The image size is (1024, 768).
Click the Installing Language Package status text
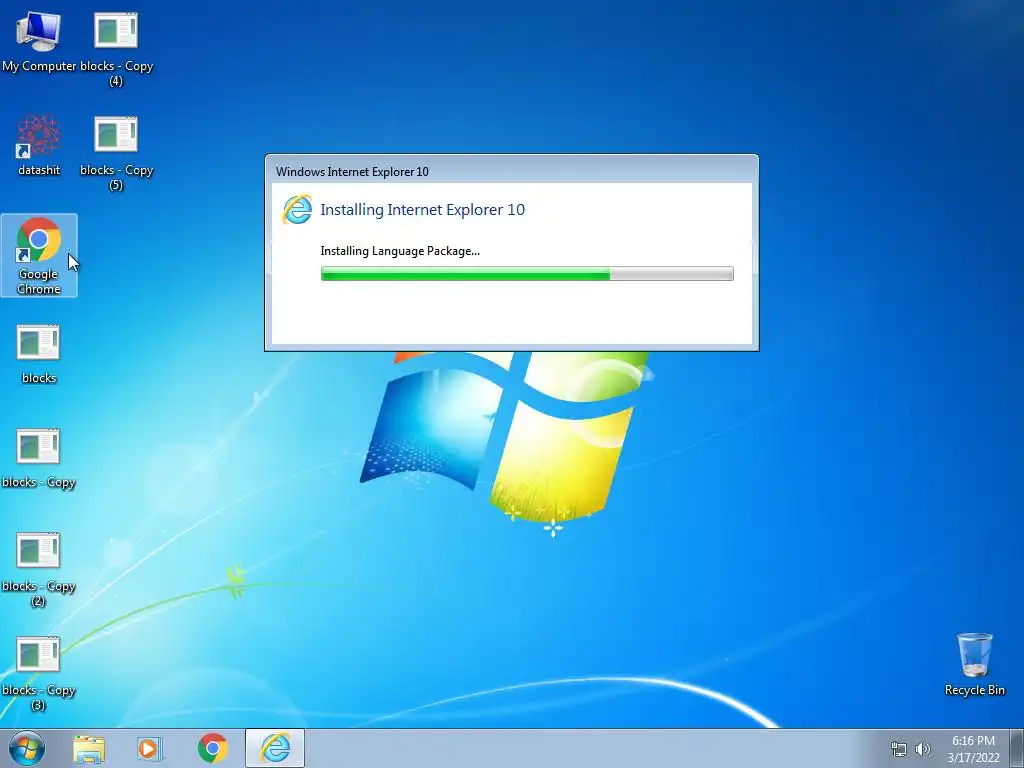click(x=400, y=251)
